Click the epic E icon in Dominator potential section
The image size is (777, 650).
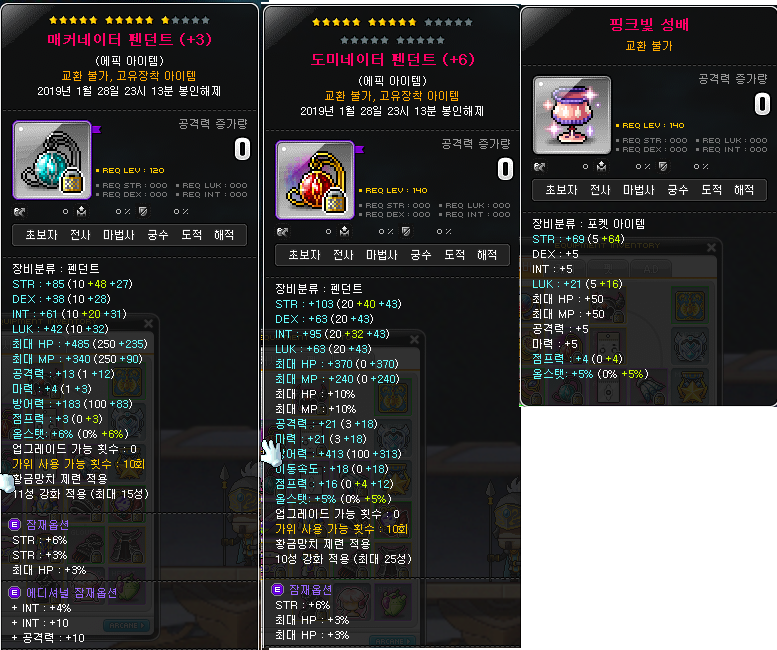[x=278, y=590]
